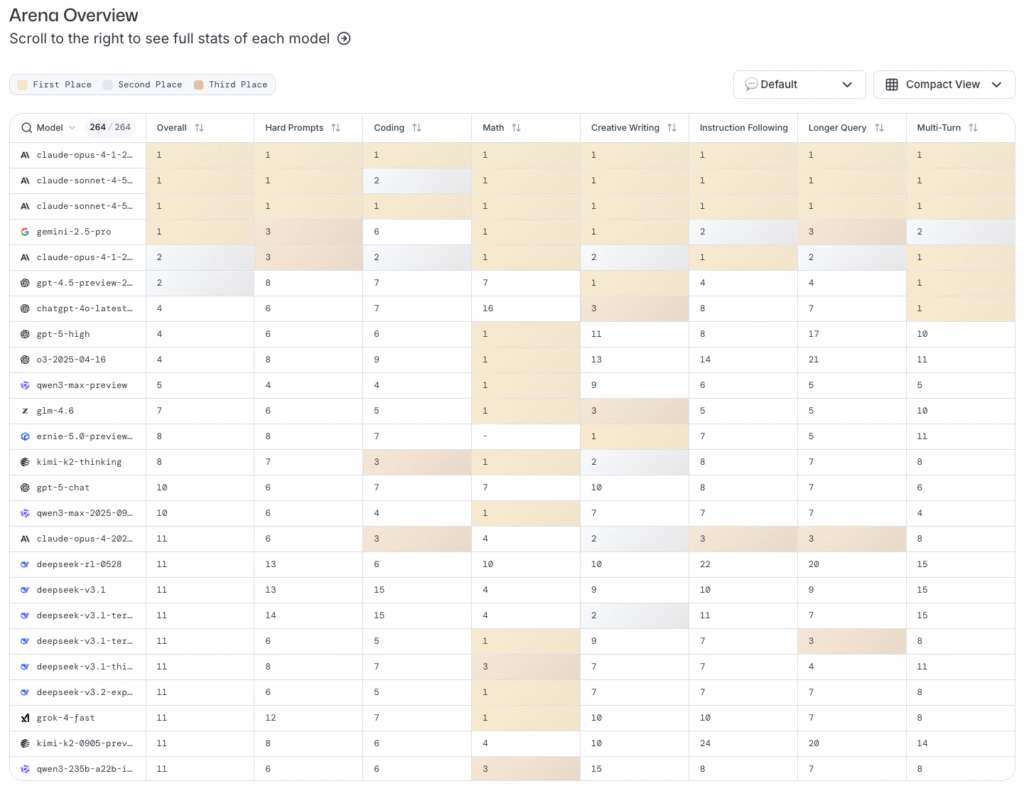This screenshot has width=1024, height=791.
Task: Sort by Coding column arrows icon
Action: 417,128
